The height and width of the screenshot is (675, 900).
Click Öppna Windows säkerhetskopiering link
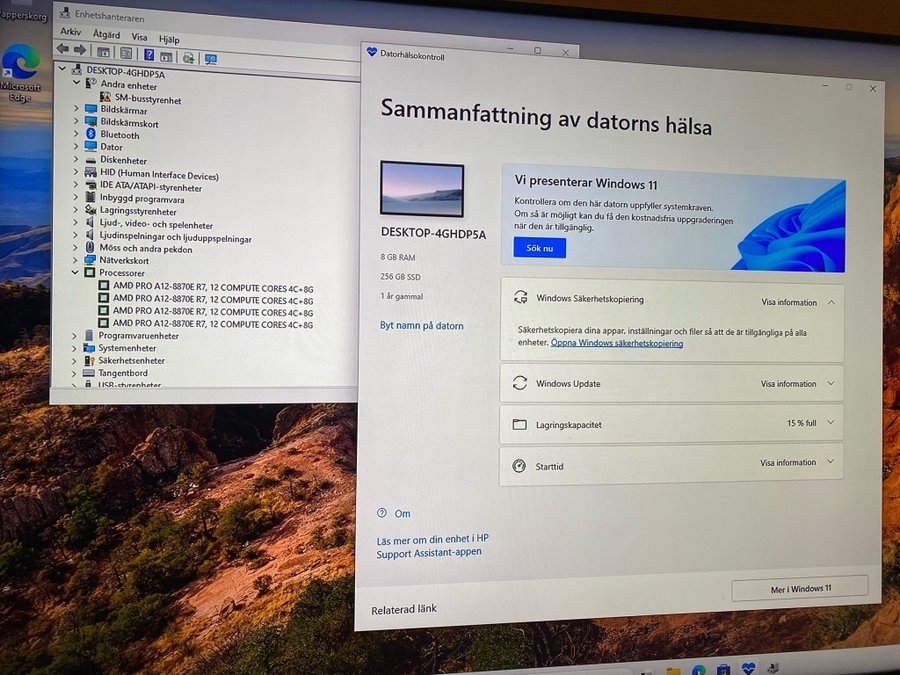(616, 343)
